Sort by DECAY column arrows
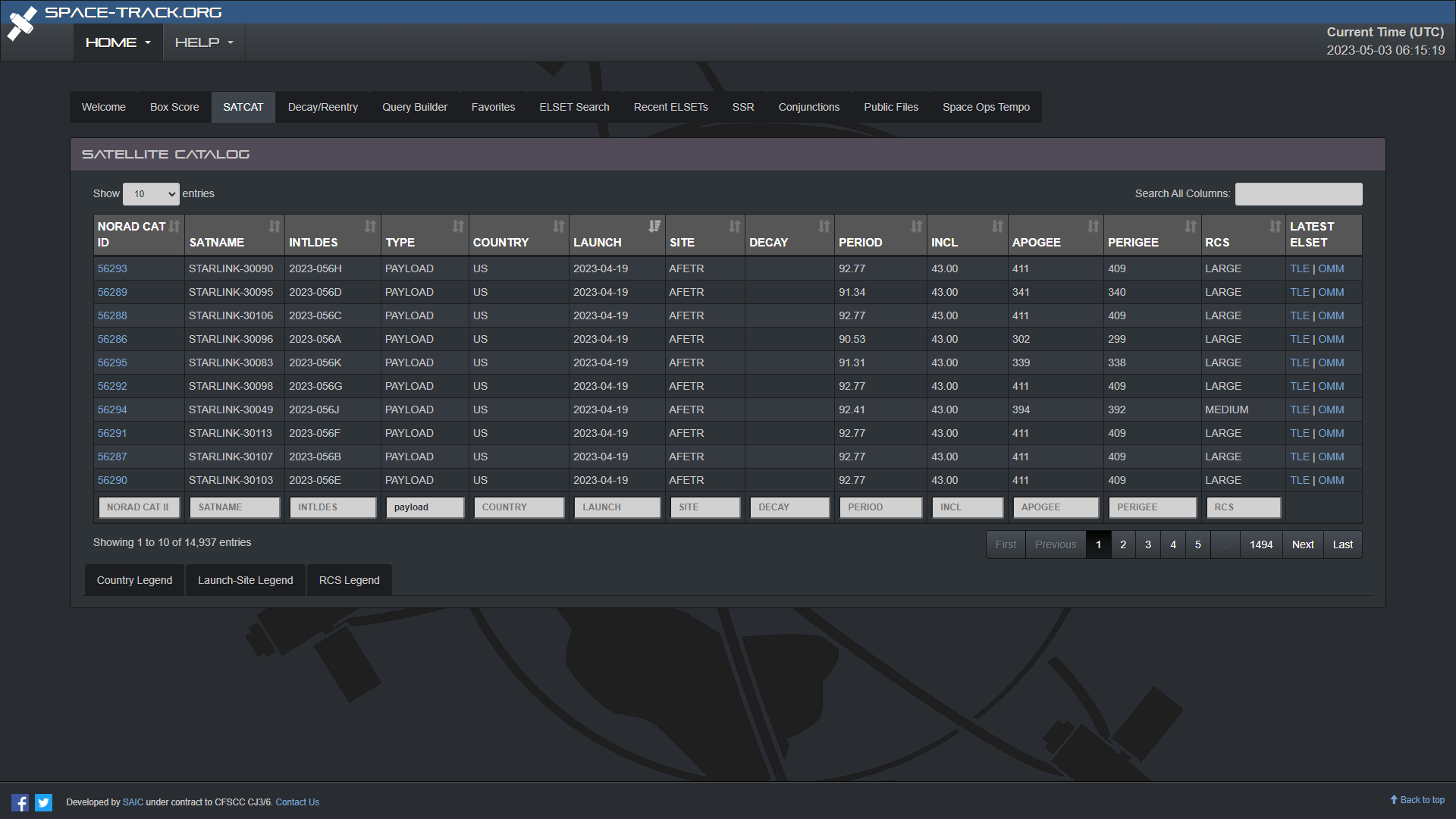Image resolution: width=1456 pixels, height=819 pixels. (824, 226)
